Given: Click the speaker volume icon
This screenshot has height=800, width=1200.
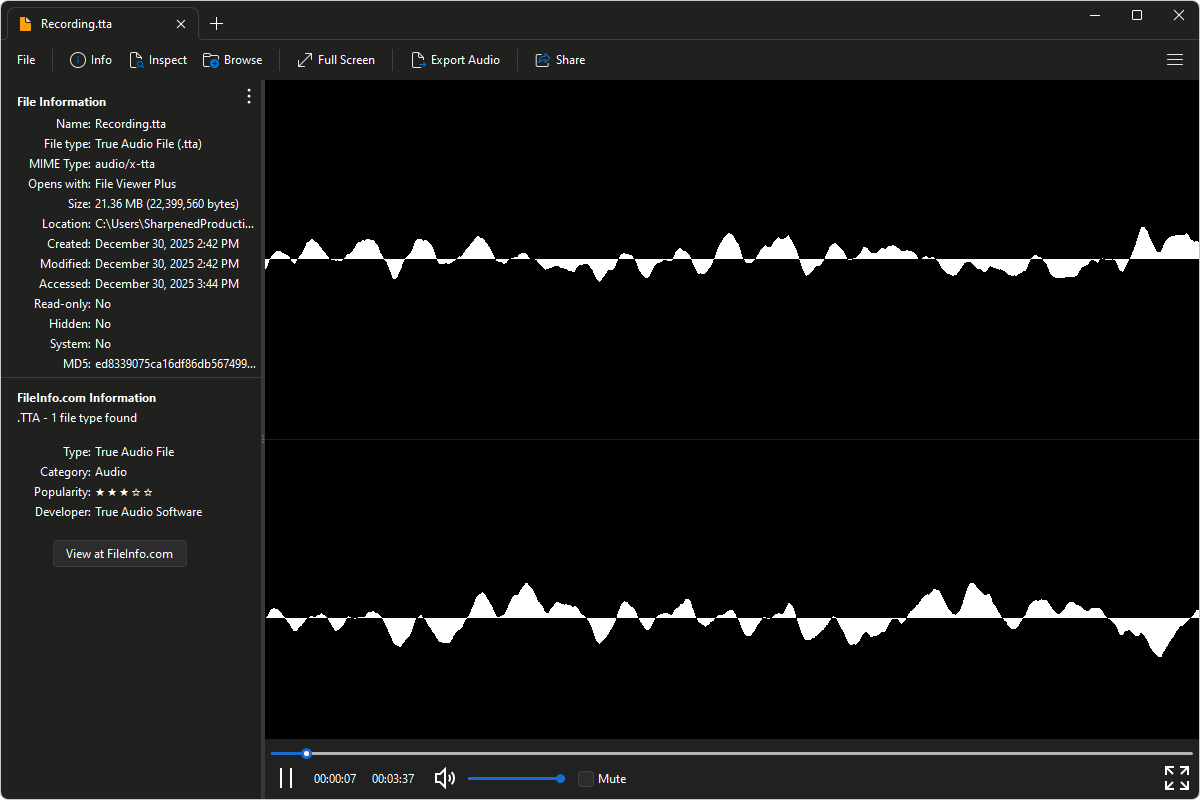Looking at the screenshot, I should (x=445, y=778).
